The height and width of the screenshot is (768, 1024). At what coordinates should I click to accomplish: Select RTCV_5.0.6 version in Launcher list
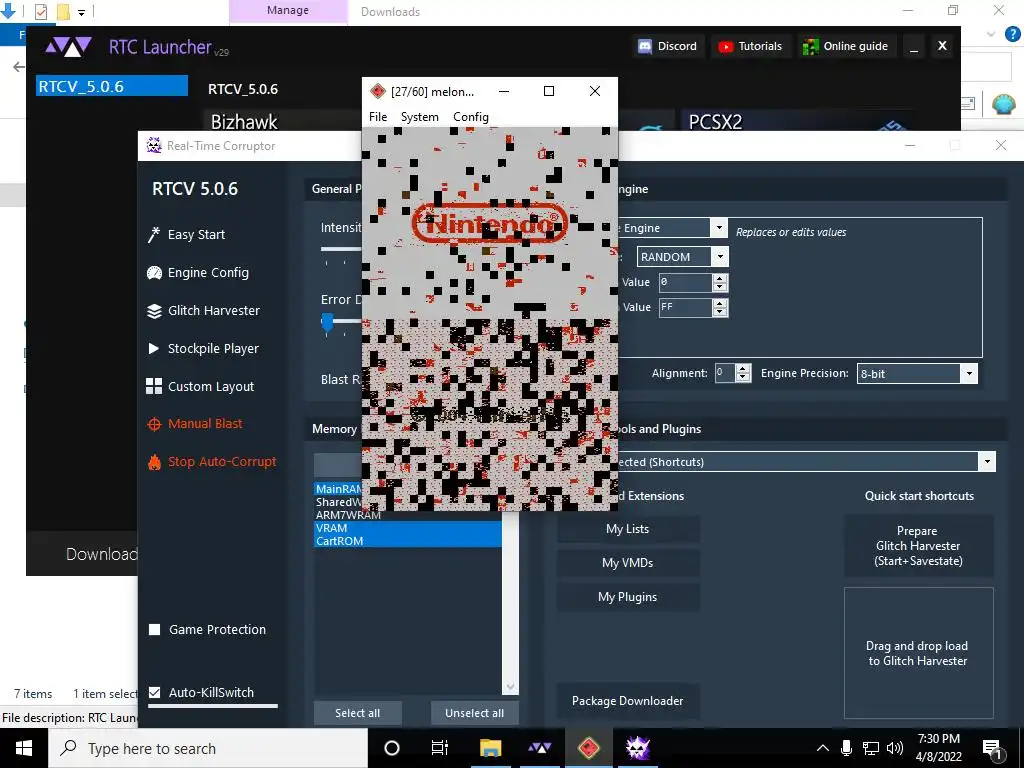pos(112,86)
